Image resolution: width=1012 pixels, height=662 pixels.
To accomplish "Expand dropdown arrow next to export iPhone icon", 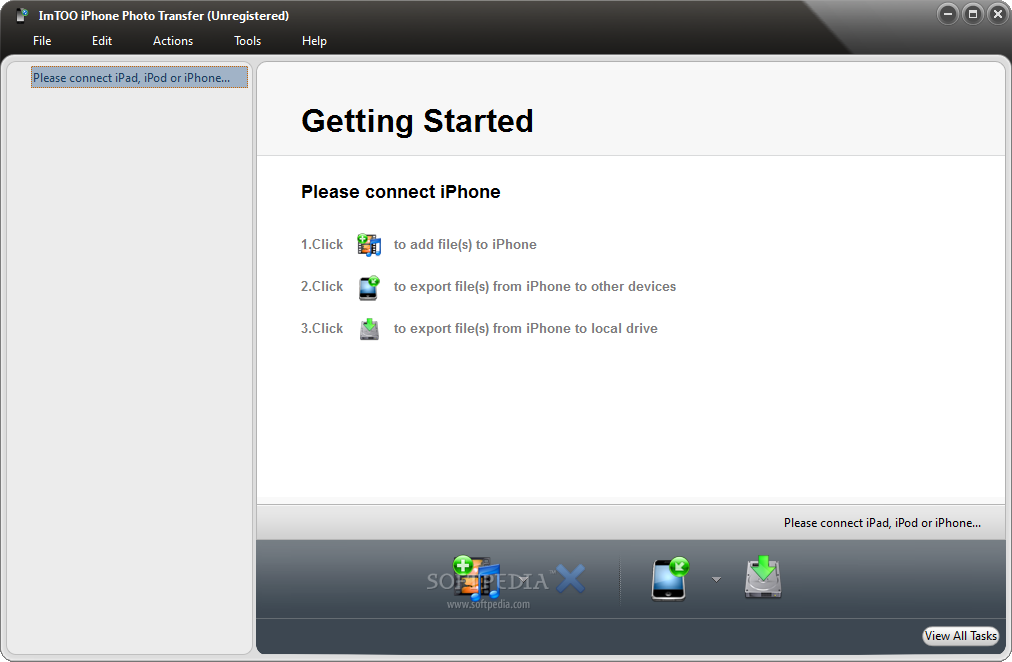I will tap(716, 579).
